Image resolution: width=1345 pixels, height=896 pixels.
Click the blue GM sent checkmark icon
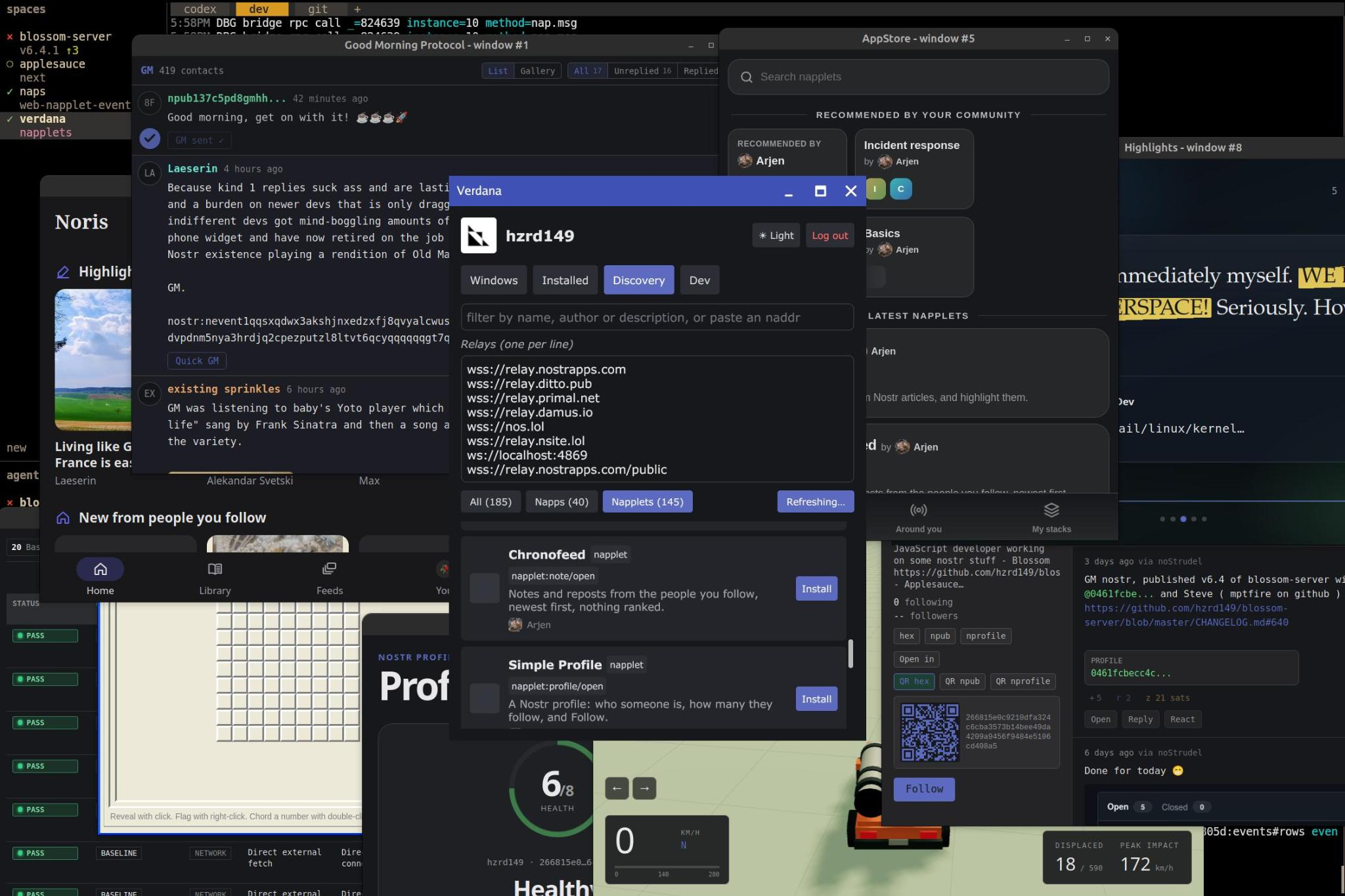[x=150, y=138]
